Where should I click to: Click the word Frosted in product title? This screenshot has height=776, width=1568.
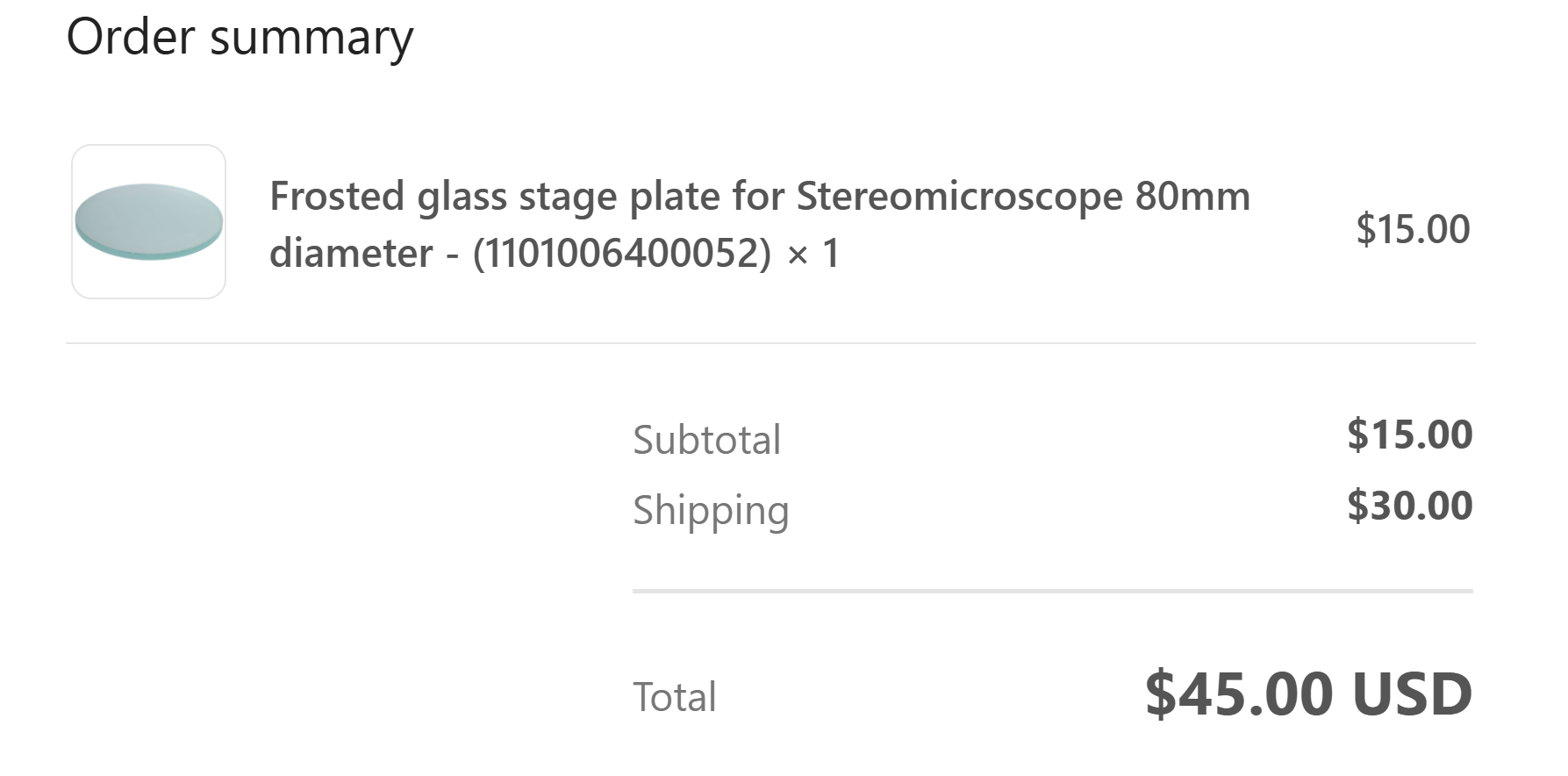tap(336, 196)
